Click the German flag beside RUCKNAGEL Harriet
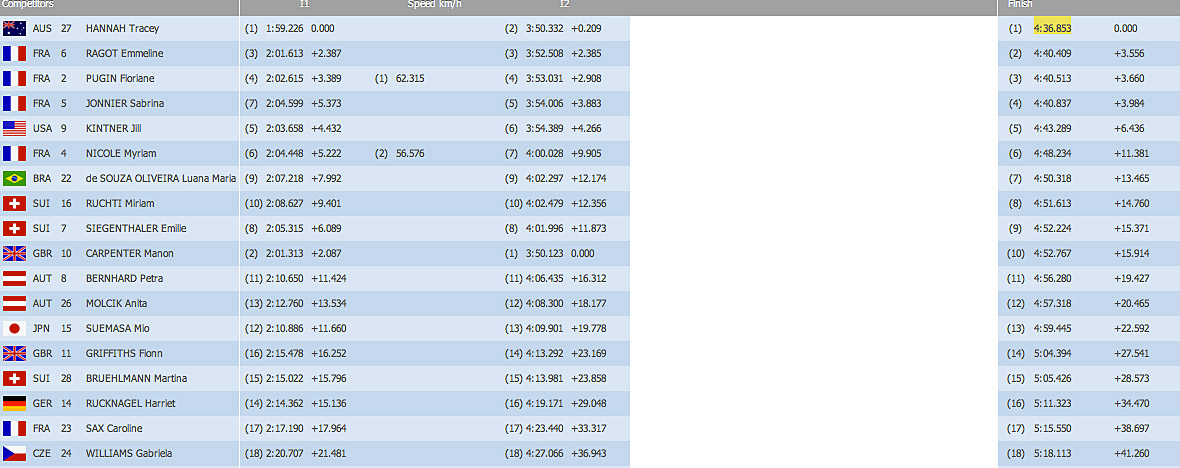This screenshot has height=468, width=1180. 14,403
